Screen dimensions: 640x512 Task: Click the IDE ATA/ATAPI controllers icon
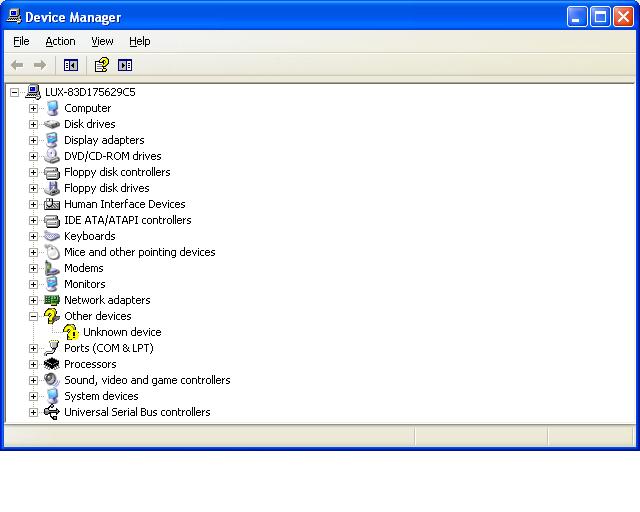click(52, 220)
